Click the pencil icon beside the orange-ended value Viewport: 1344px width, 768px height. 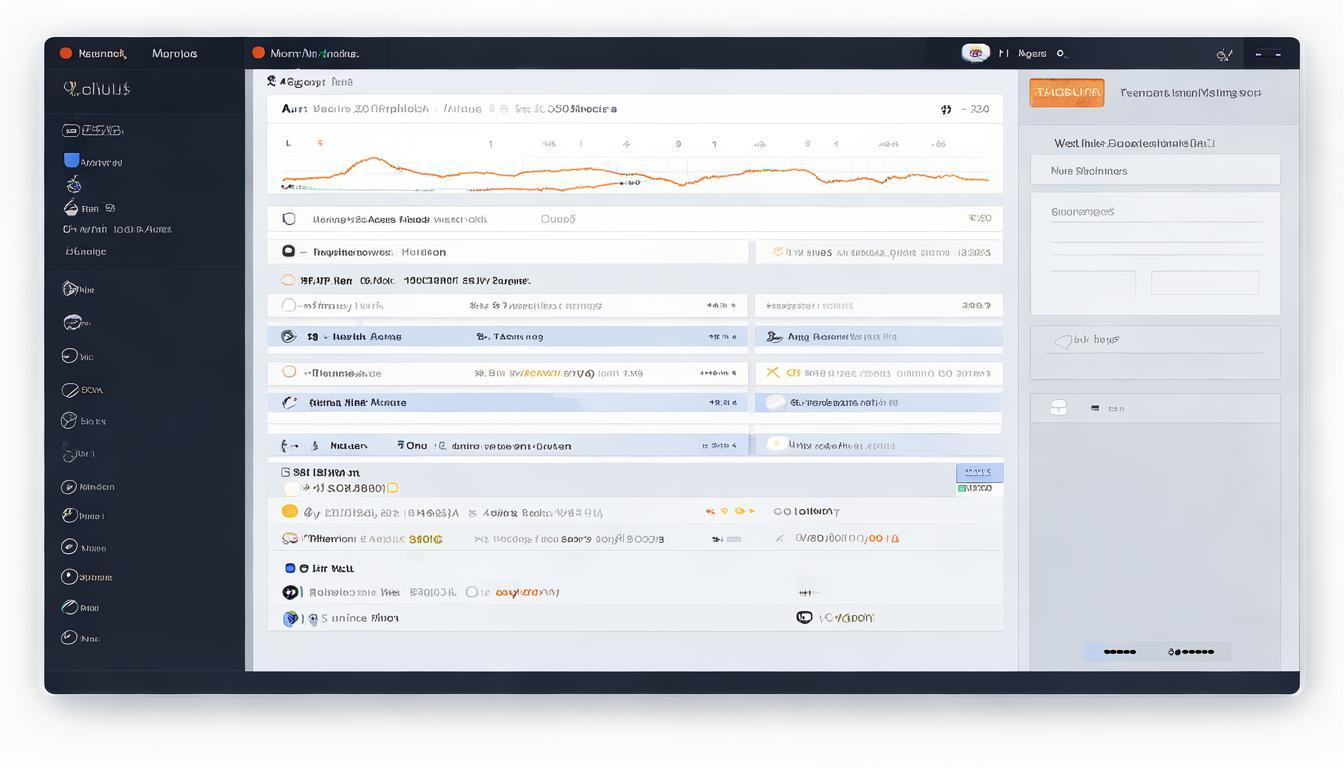click(x=779, y=538)
